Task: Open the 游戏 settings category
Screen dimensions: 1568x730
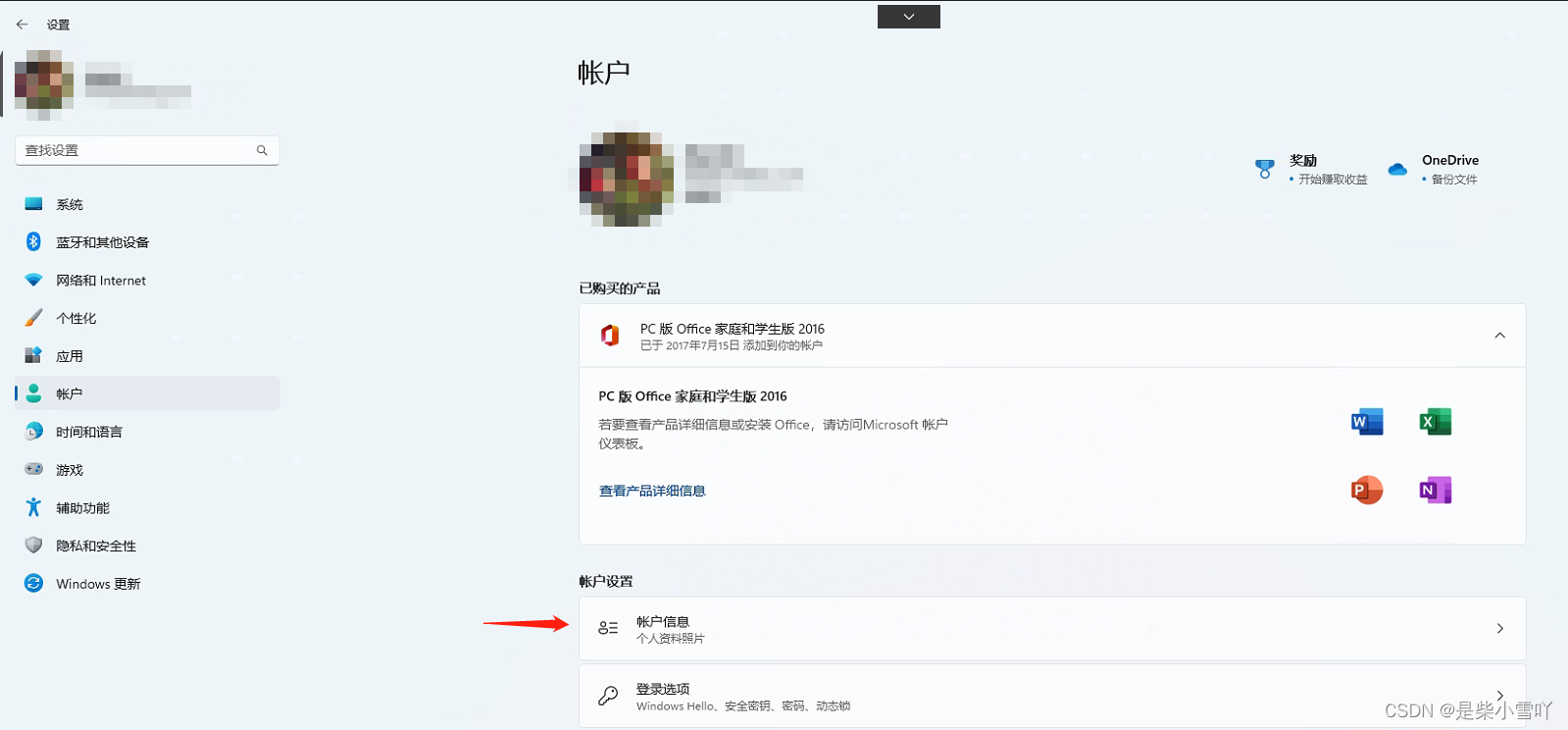Action: (147, 470)
